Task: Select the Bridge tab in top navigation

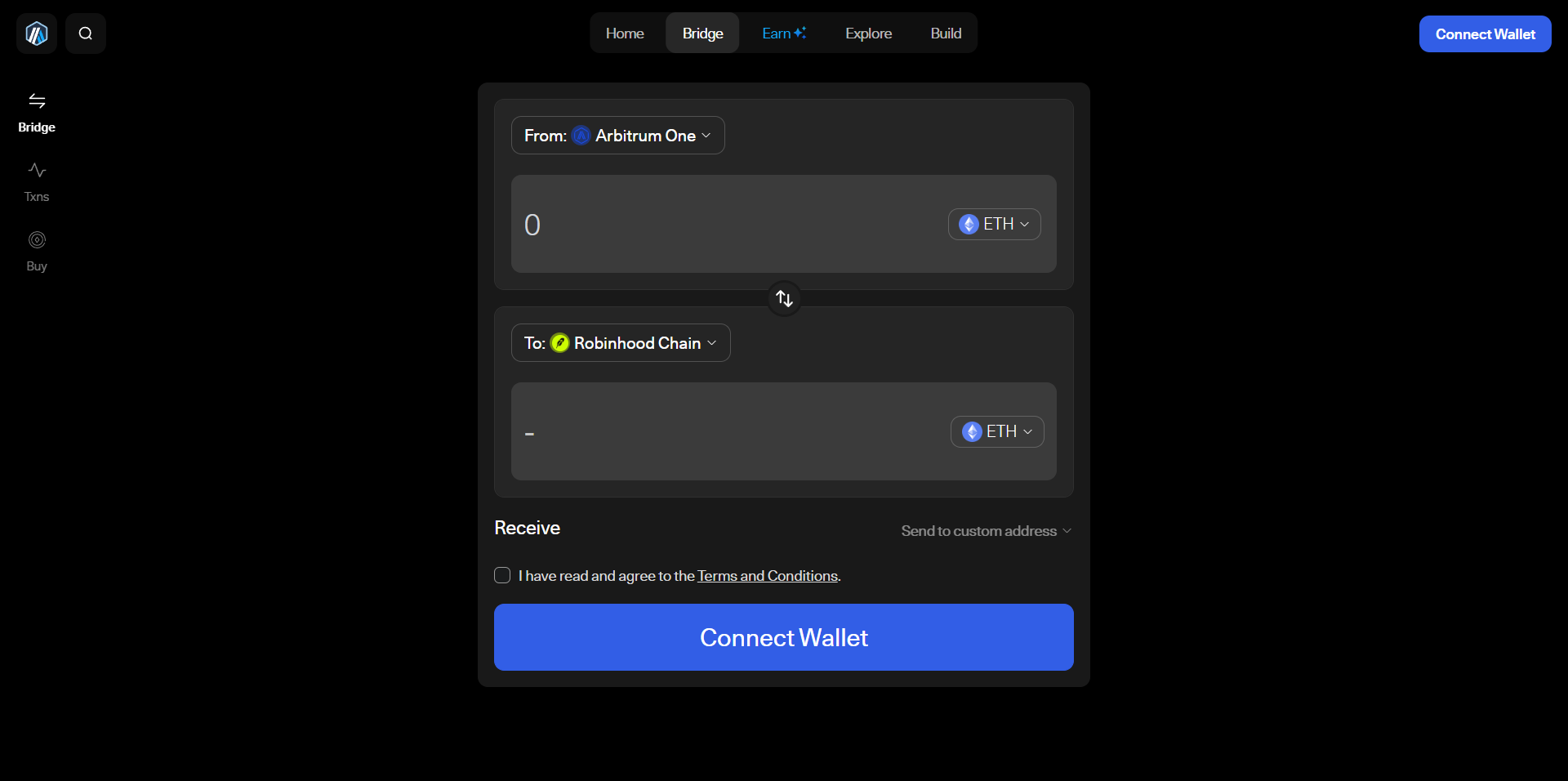Action: pyautogui.click(x=702, y=33)
